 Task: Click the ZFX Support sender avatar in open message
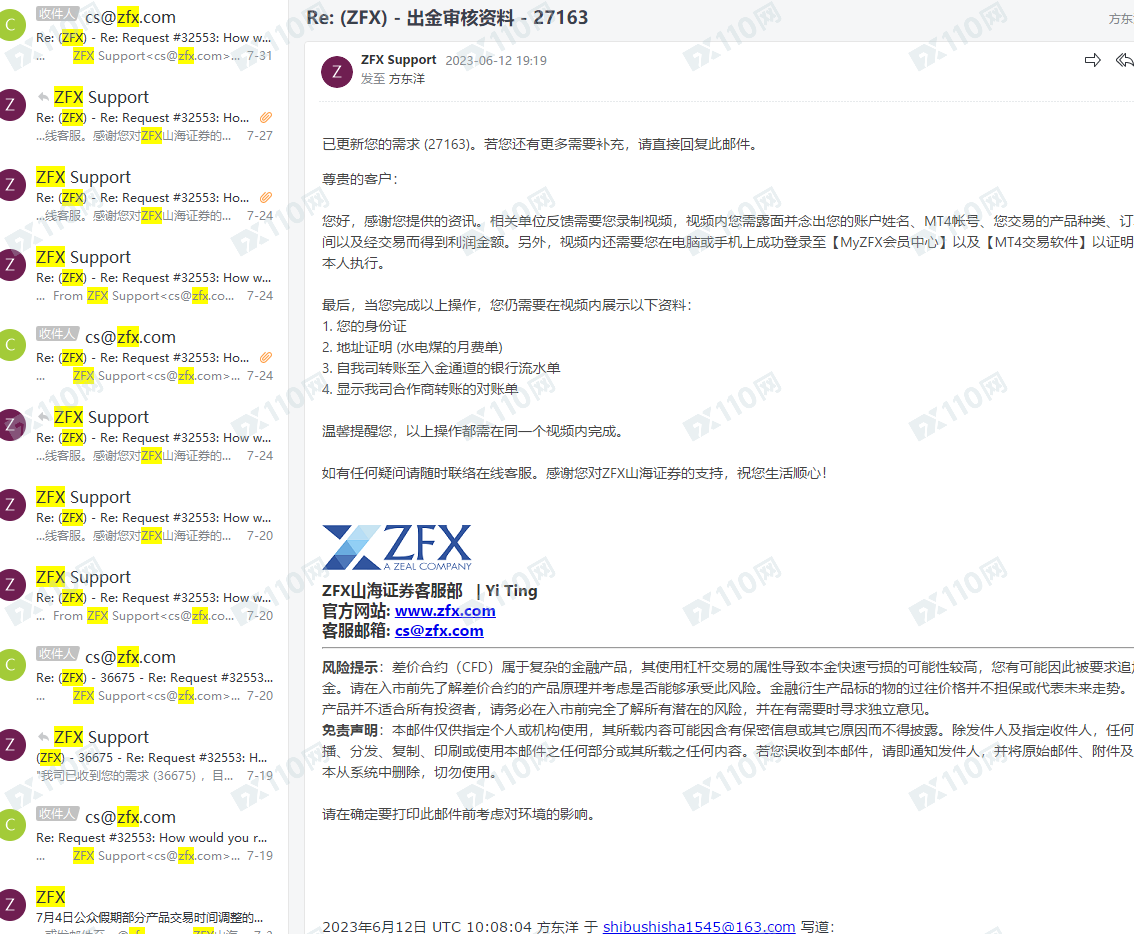337,72
